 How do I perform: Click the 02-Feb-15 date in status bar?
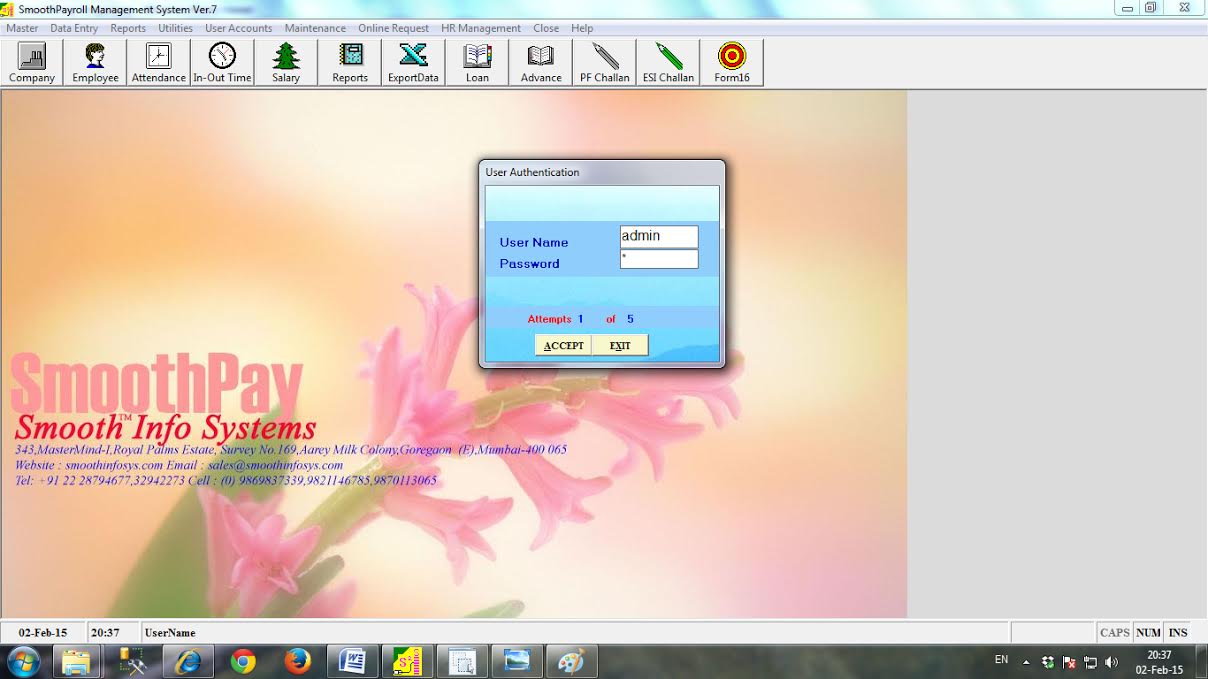pyautogui.click(x=43, y=632)
